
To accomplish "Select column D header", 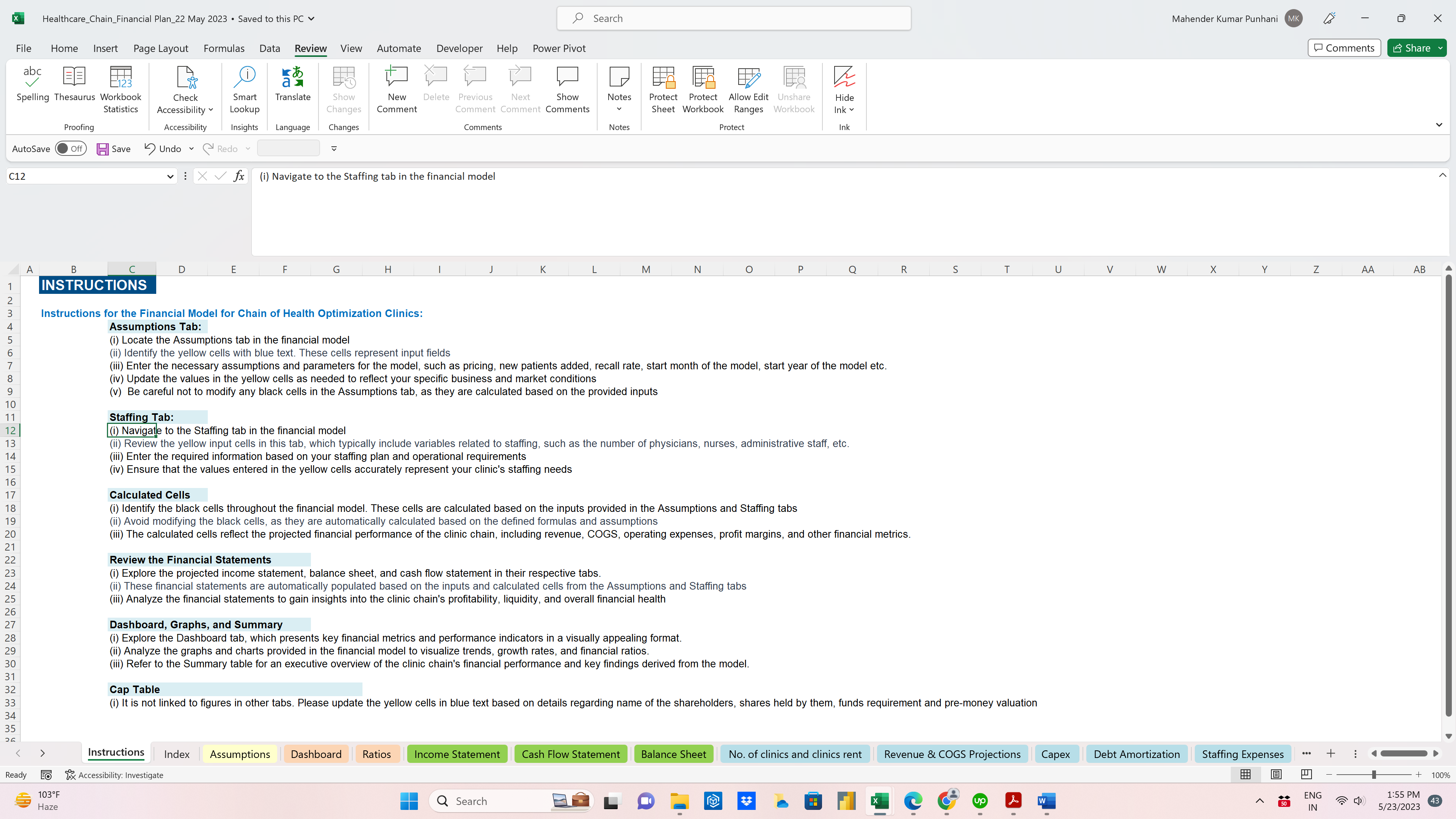I will coord(182,269).
